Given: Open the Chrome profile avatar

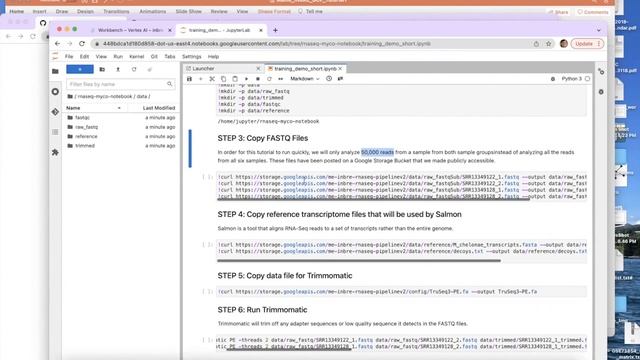Looking at the screenshot, I should pyautogui.click(x=564, y=44).
